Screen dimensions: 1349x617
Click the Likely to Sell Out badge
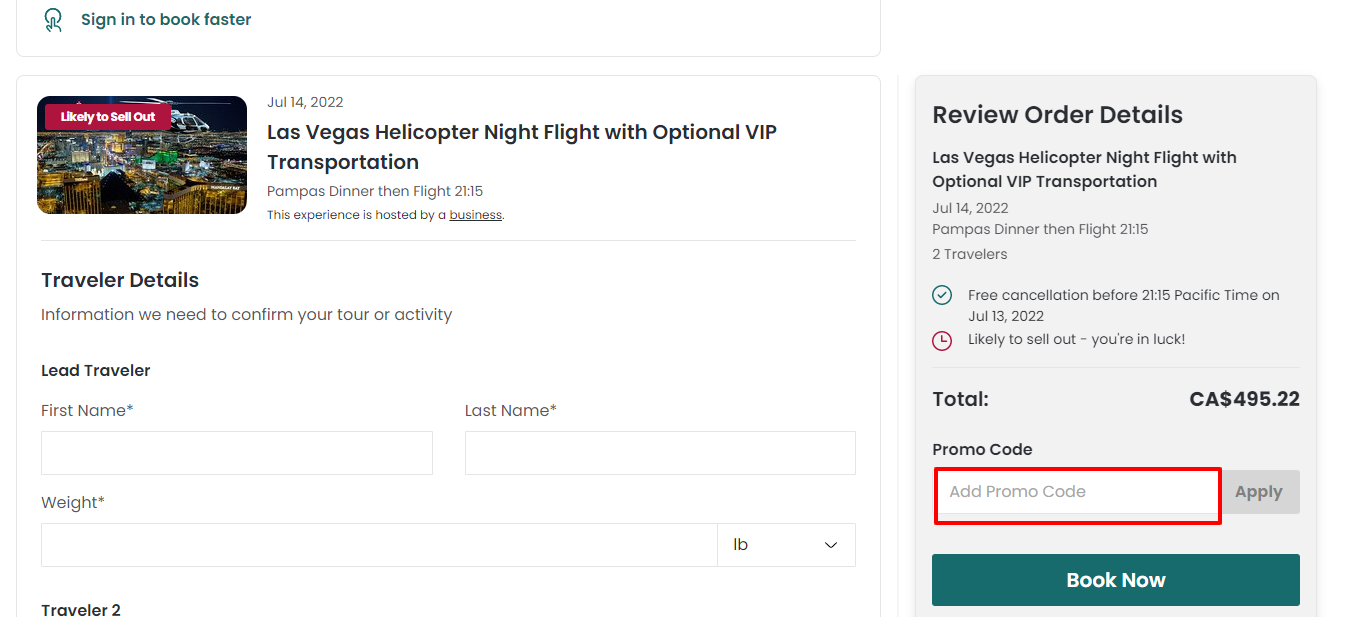[108, 117]
